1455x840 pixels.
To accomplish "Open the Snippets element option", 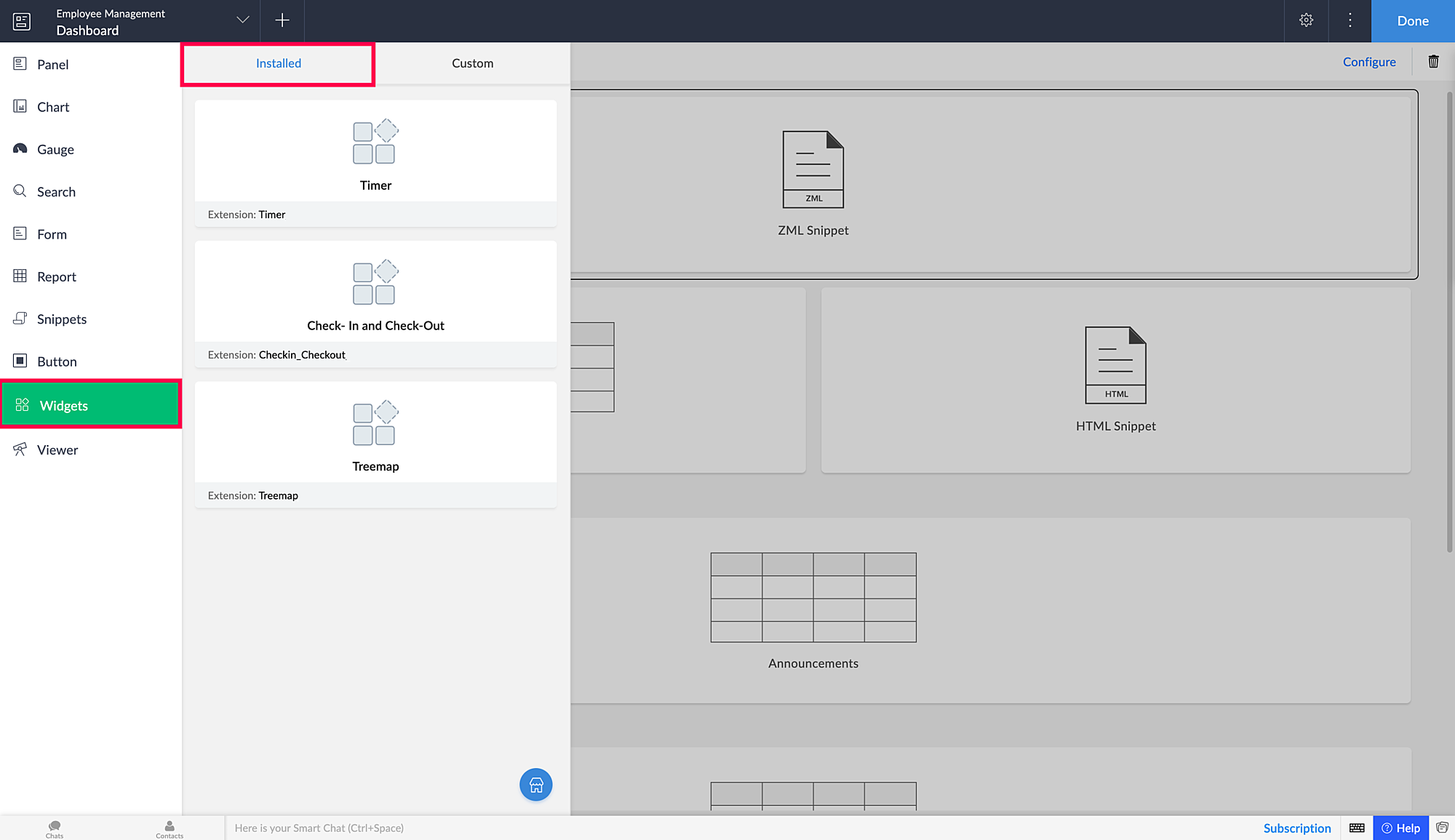I will tap(61, 319).
